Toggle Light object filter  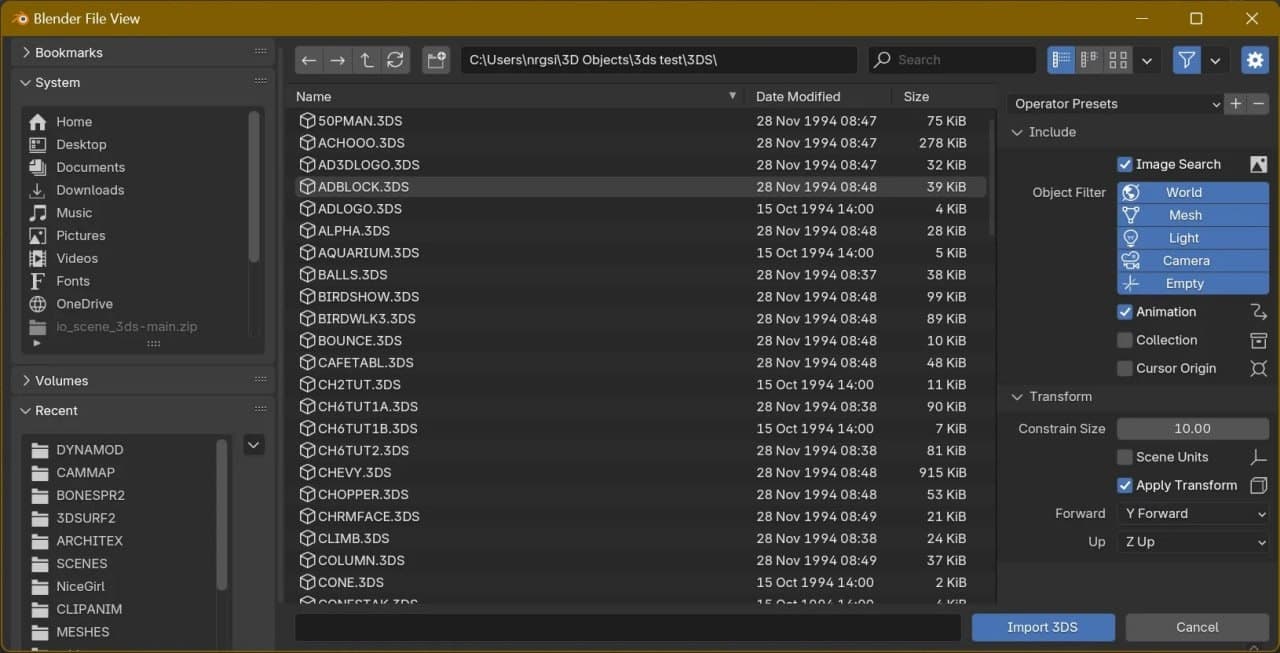point(1193,238)
